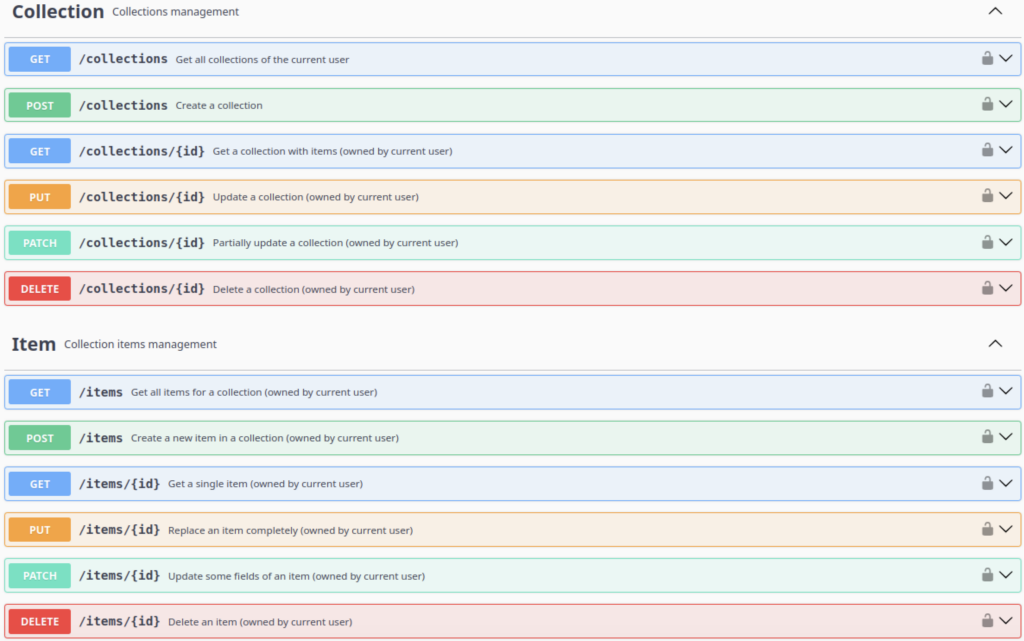The image size is (1024, 641).
Task: Click the GET badge for /collections/{id}
Action: click(x=40, y=151)
